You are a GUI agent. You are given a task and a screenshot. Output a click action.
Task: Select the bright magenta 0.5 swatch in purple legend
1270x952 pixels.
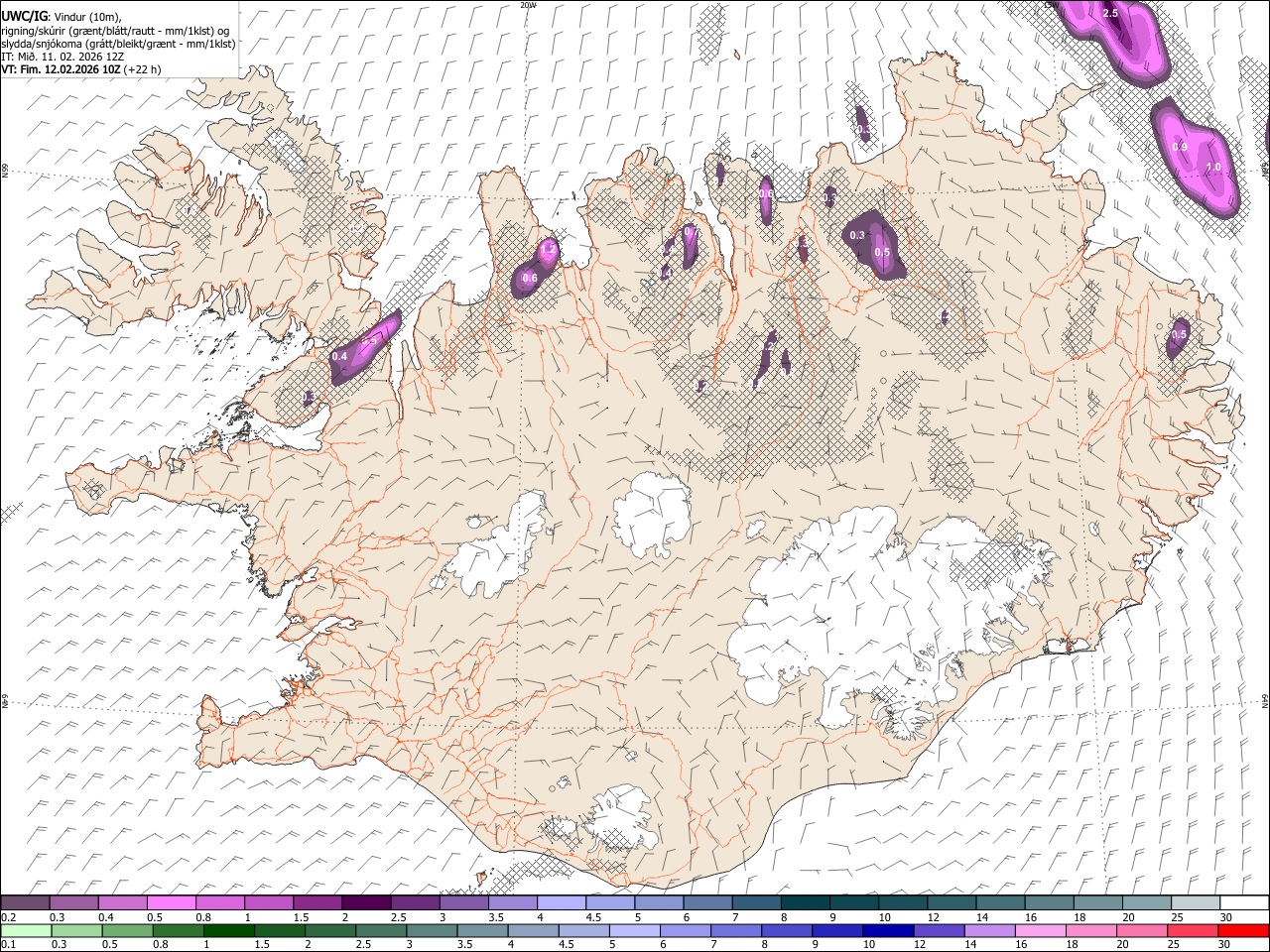point(172,903)
